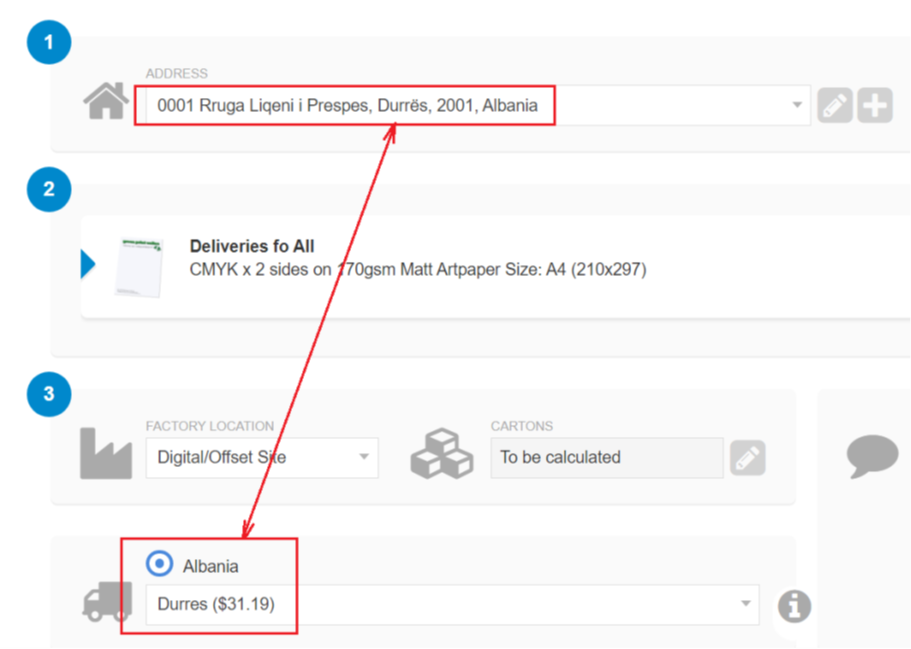Click the FACTORY LOCATION label
911x649 pixels.
pyautogui.click(x=210, y=426)
